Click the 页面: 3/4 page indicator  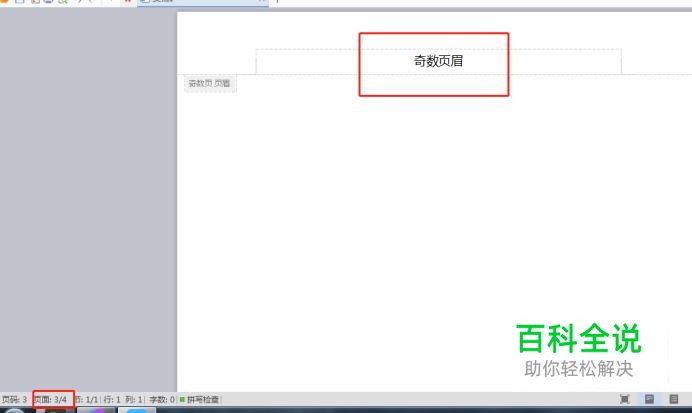[x=51, y=400]
